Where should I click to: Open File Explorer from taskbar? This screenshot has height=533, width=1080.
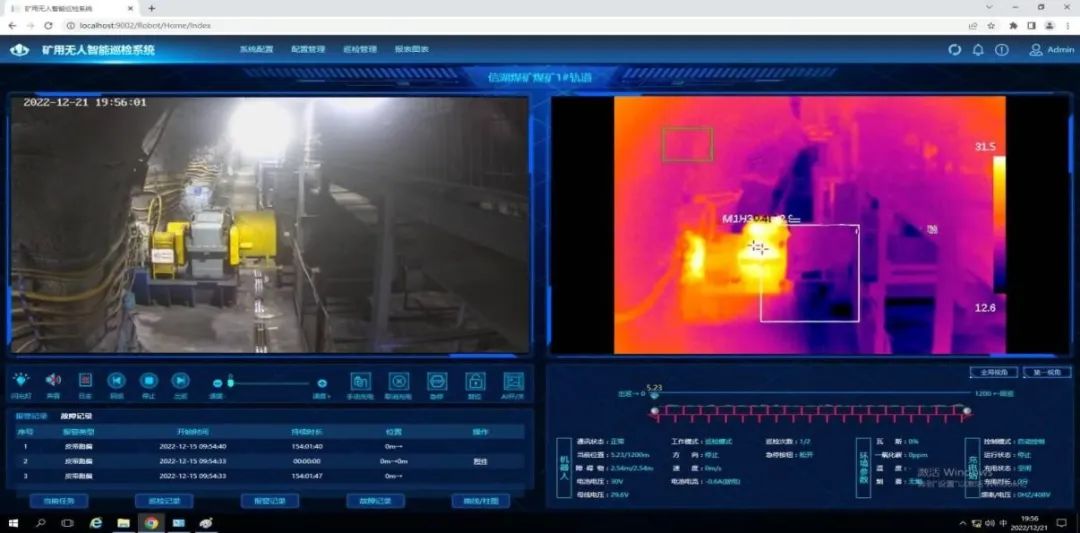[x=124, y=523]
